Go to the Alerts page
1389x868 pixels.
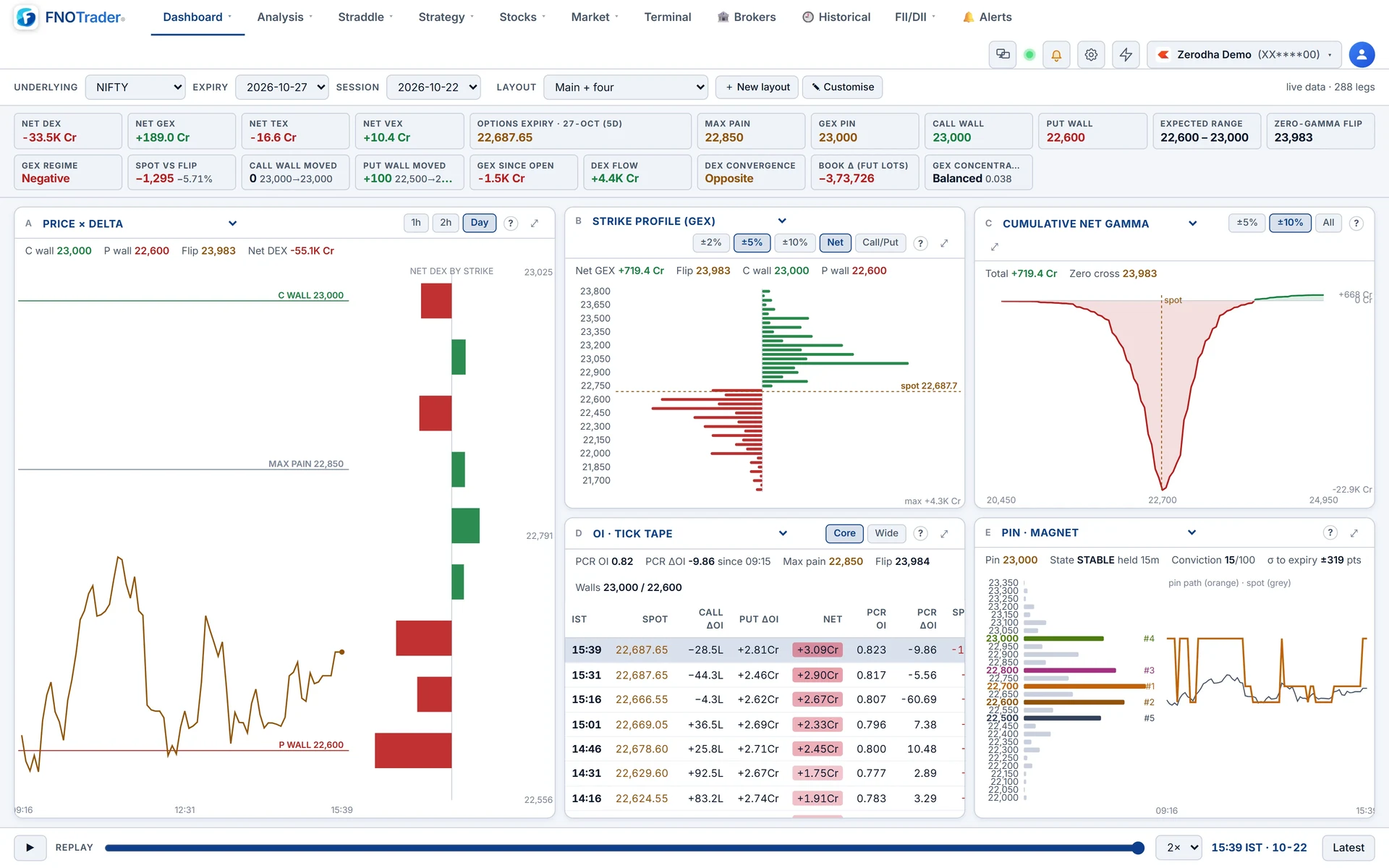click(x=987, y=17)
